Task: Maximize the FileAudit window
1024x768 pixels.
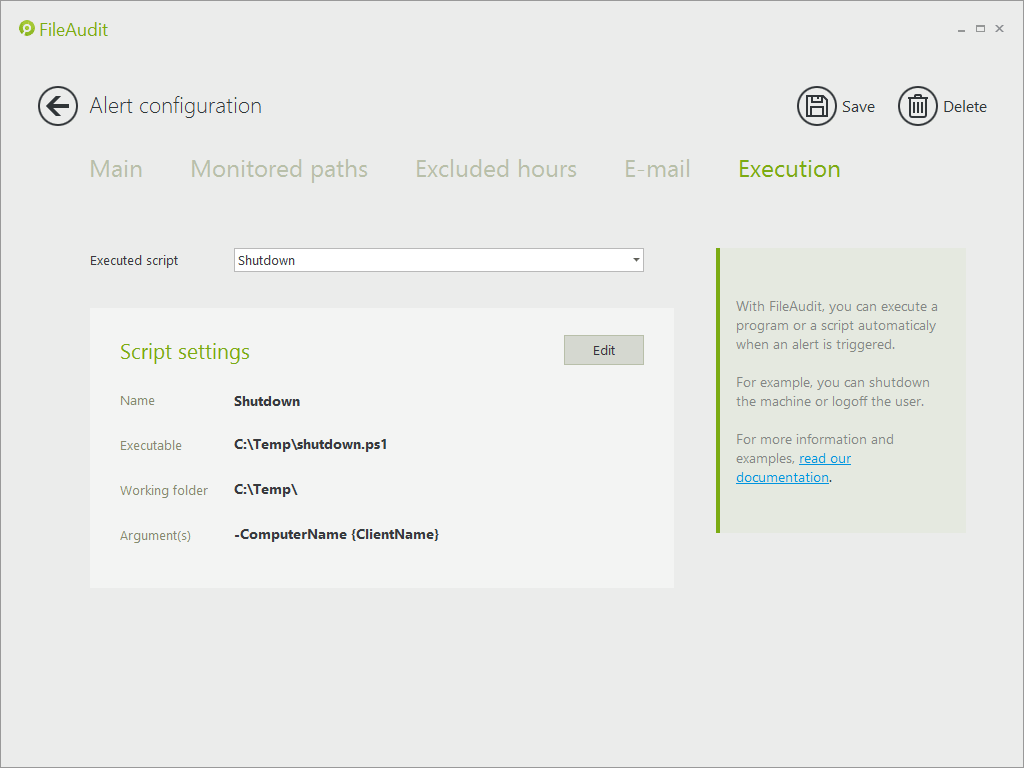Action: (x=980, y=29)
